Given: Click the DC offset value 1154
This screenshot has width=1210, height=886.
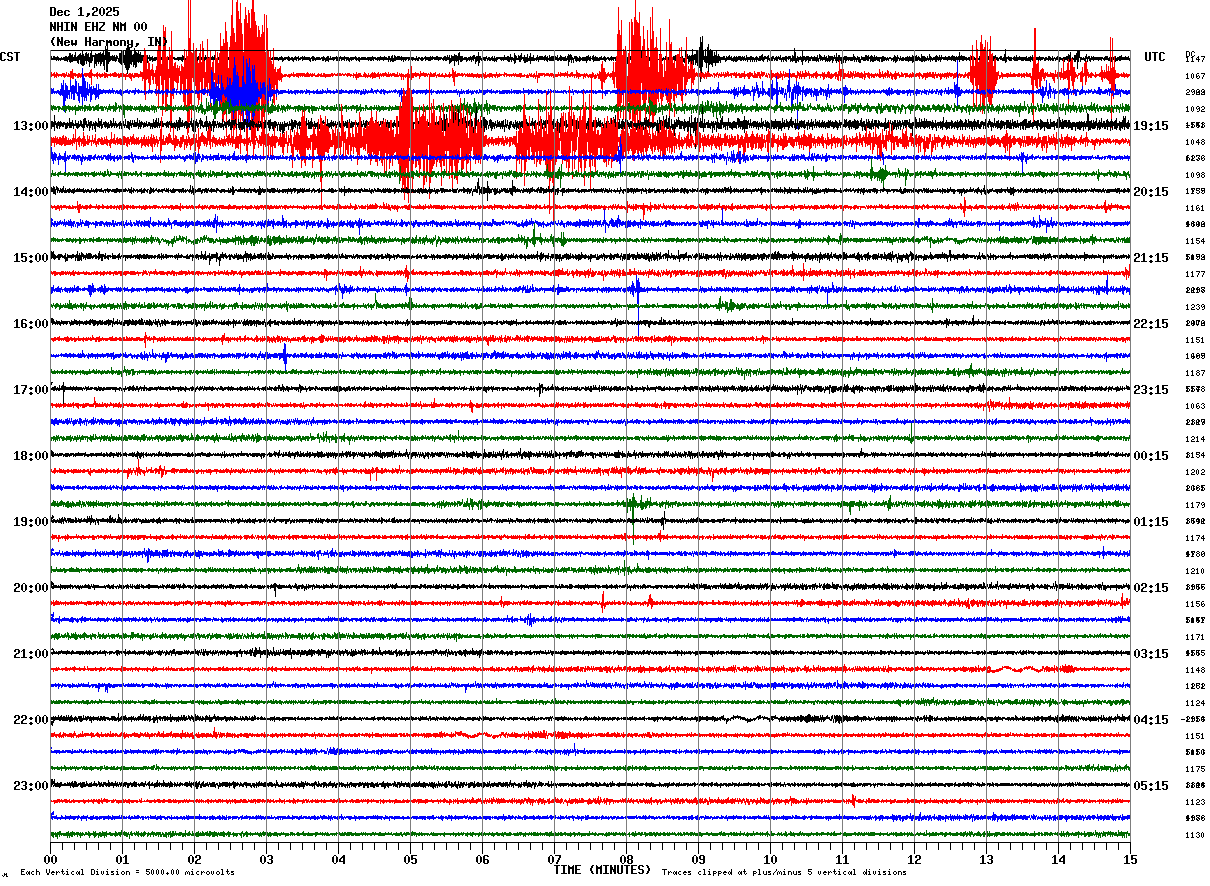Looking at the screenshot, I should point(1195,241).
